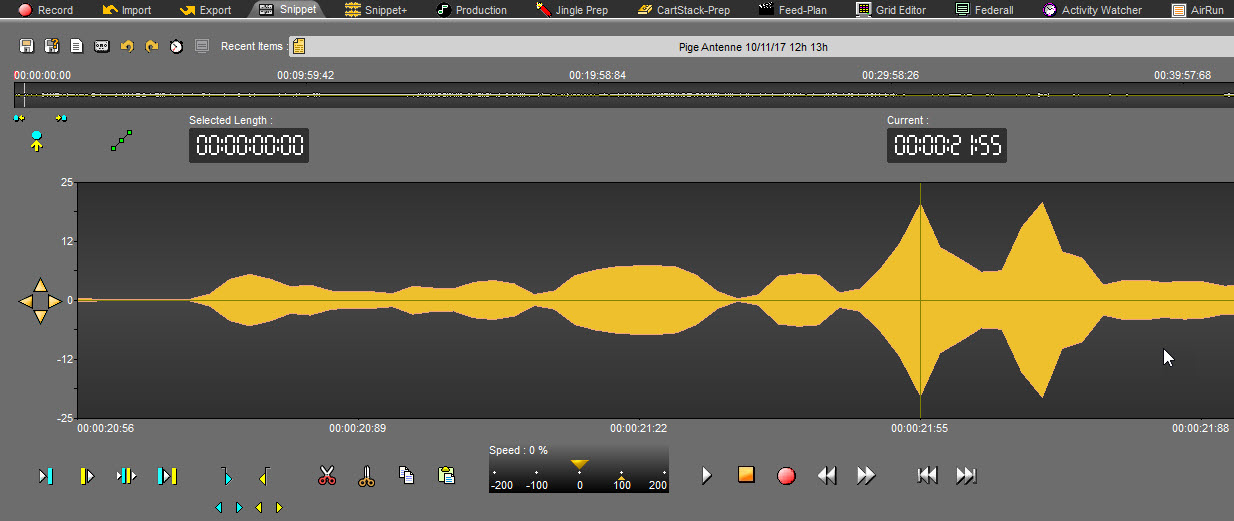
Task: Click the orange-handled scissors icon
Action: click(366, 476)
